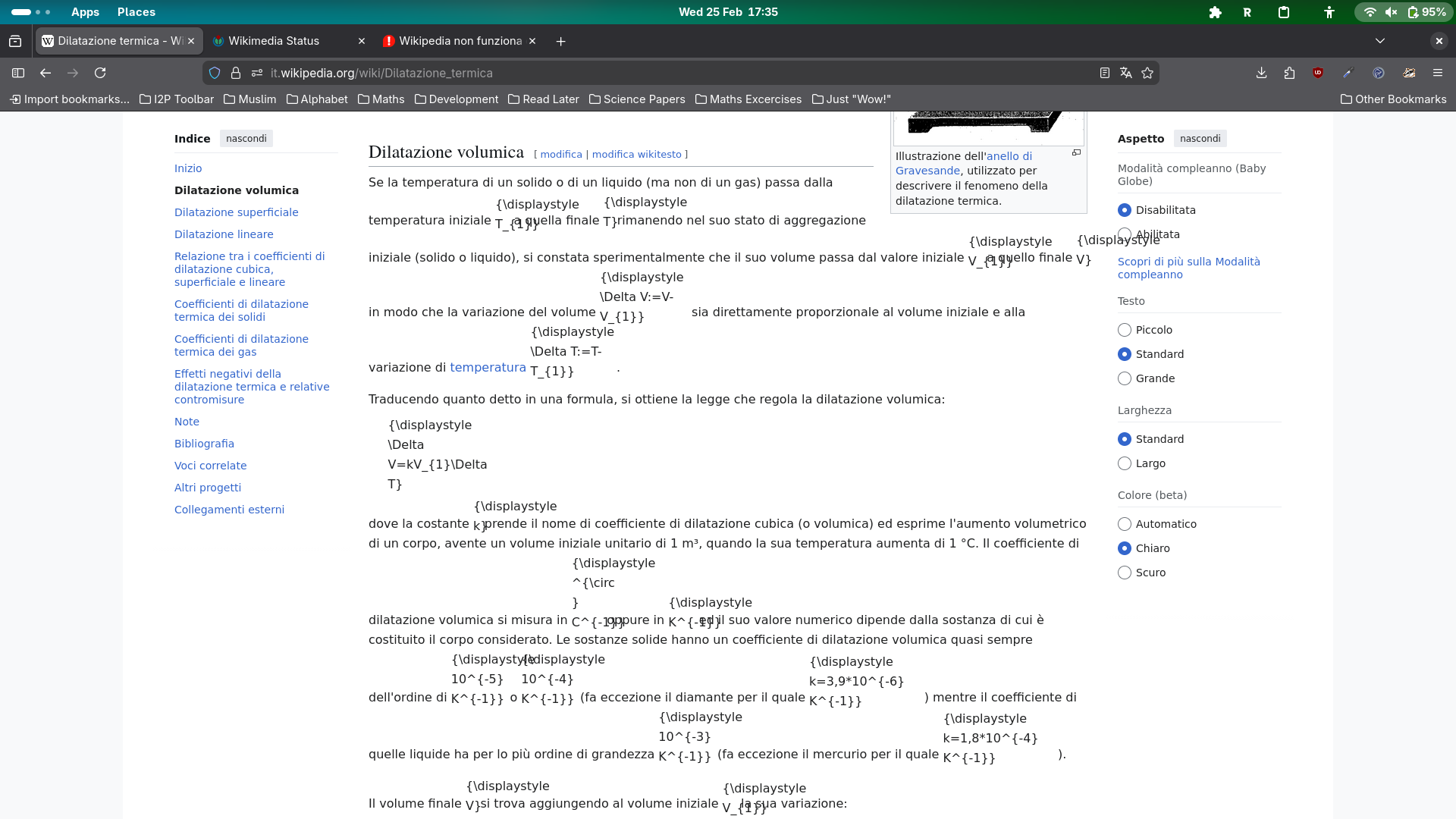
Task: Open the Firefox application menu
Action: tap(1438, 73)
